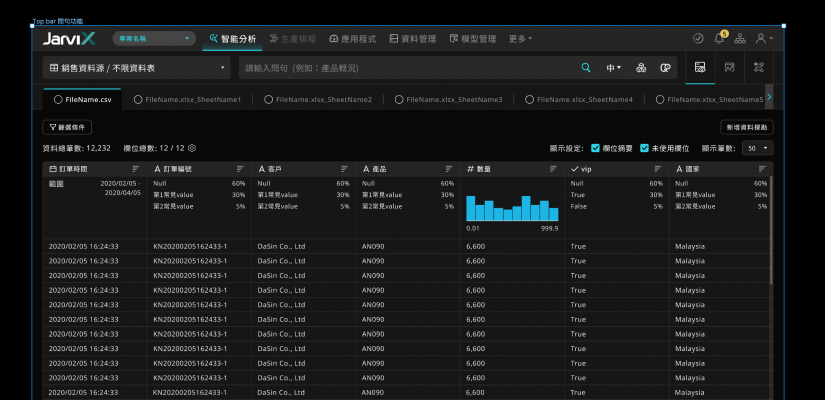Sort by 產品 column sort icon
825x400 pixels.
tap(449, 169)
